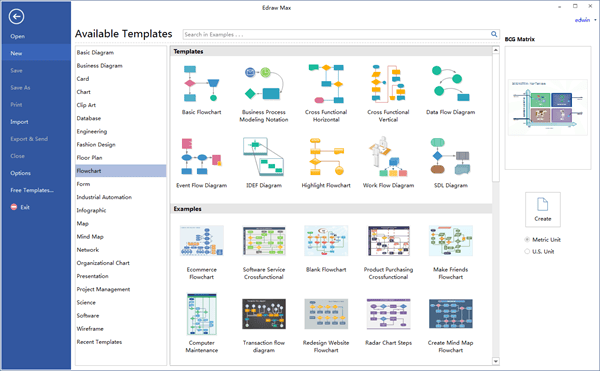
Task: Click the BCG Matrix preview image
Action: point(548,107)
